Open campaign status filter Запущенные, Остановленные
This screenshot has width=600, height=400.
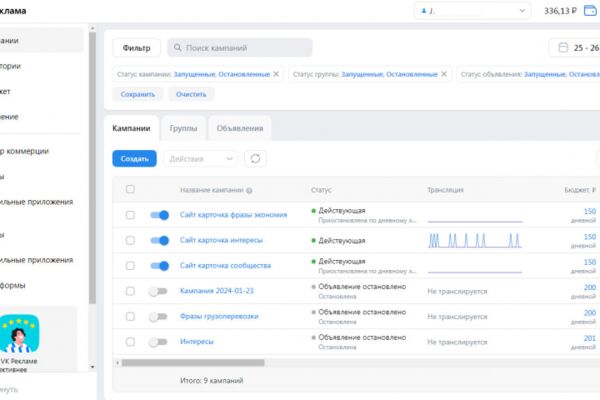[222, 74]
